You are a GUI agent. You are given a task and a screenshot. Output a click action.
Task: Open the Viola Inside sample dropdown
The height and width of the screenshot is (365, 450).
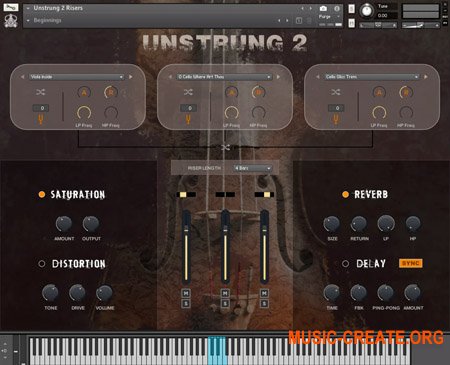[x=77, y=77]
